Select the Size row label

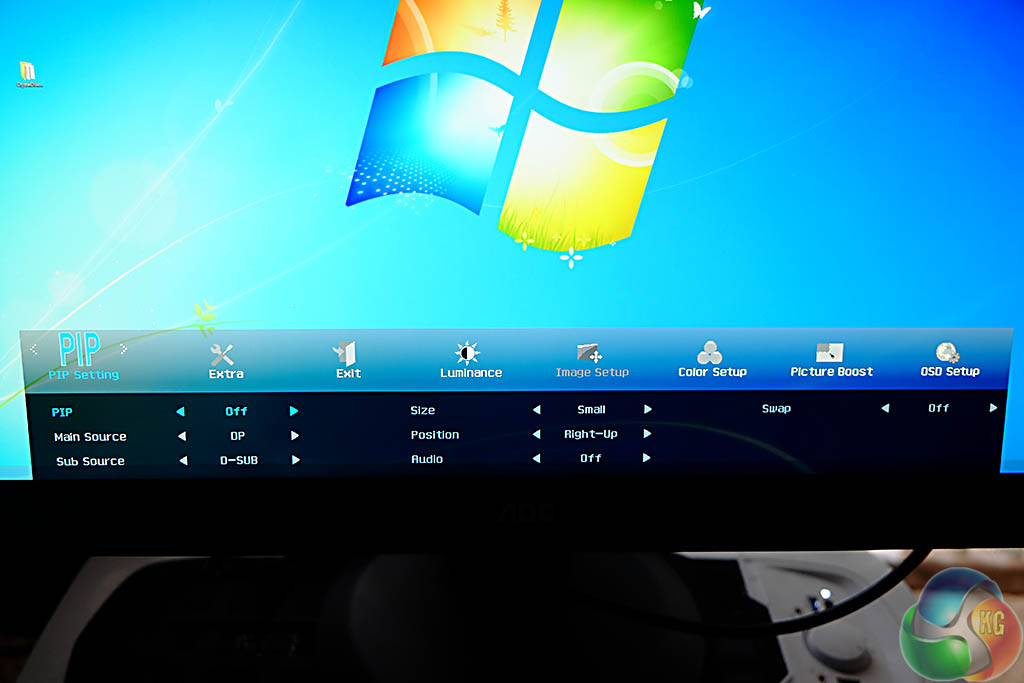tap(423, 410)
